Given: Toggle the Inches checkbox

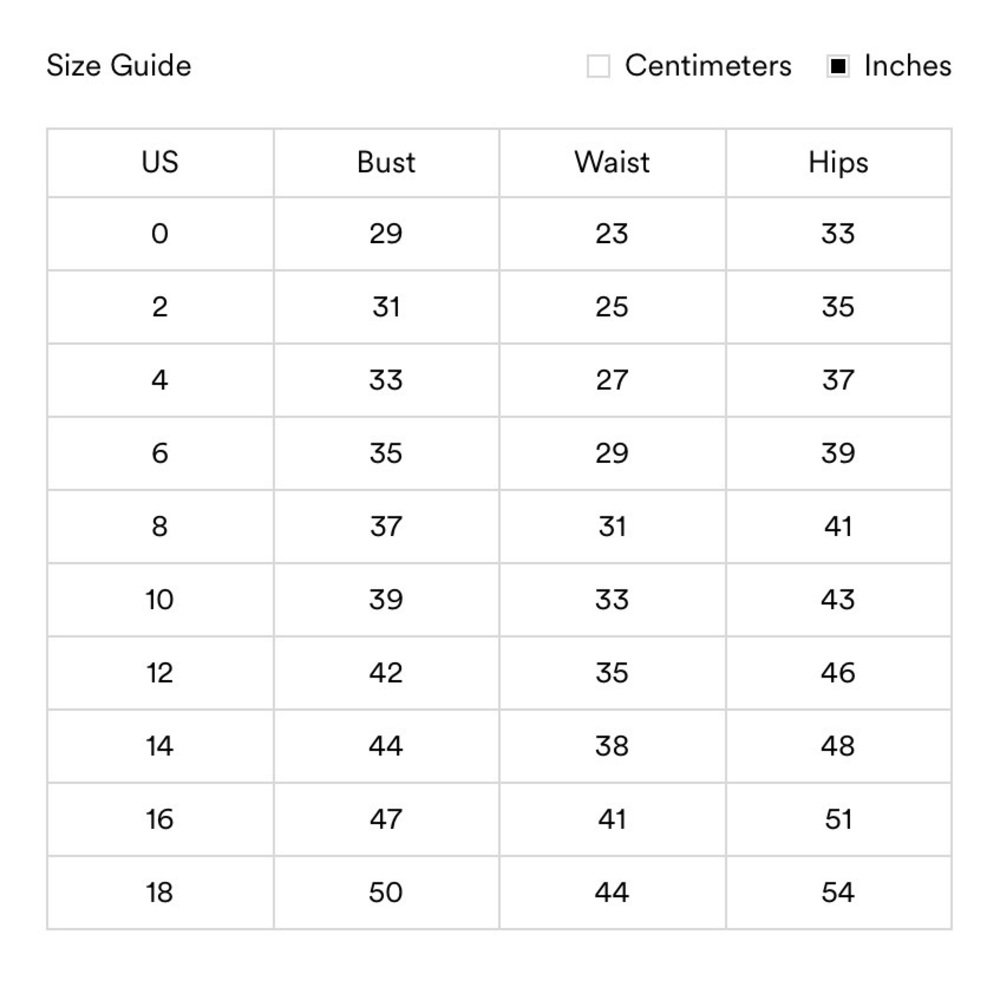Looking at the screenshot, I should click(837, 66).
